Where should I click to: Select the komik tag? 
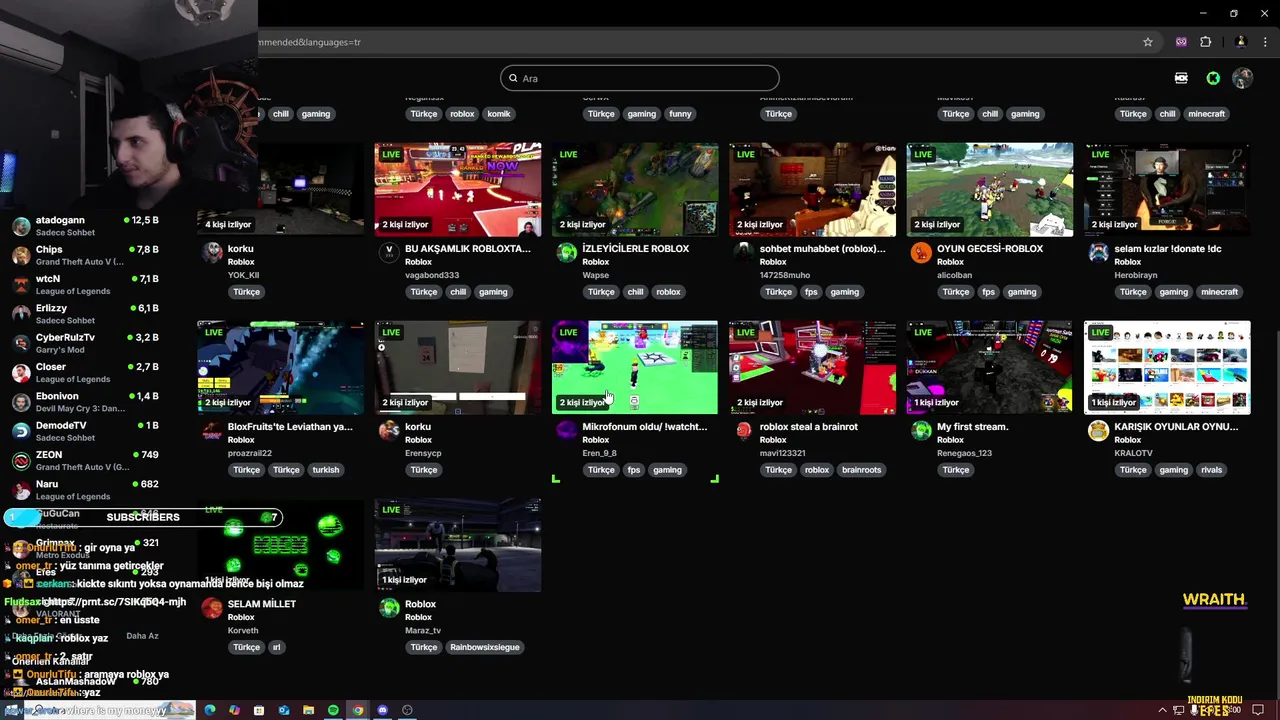tap(499, 114)
